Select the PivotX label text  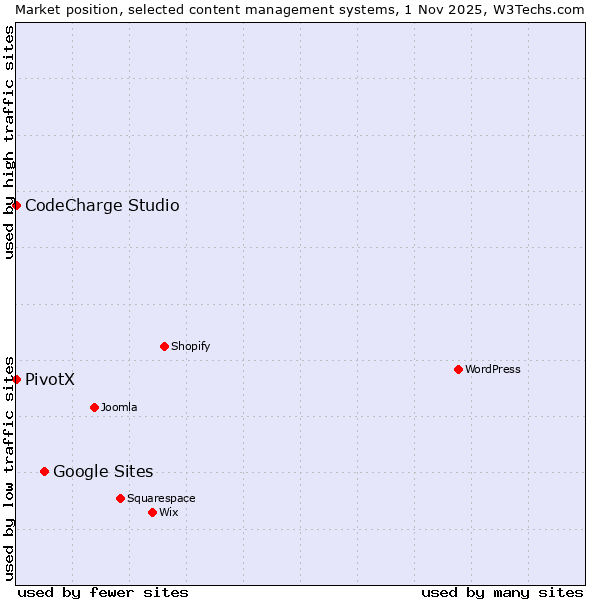point(50,380)
